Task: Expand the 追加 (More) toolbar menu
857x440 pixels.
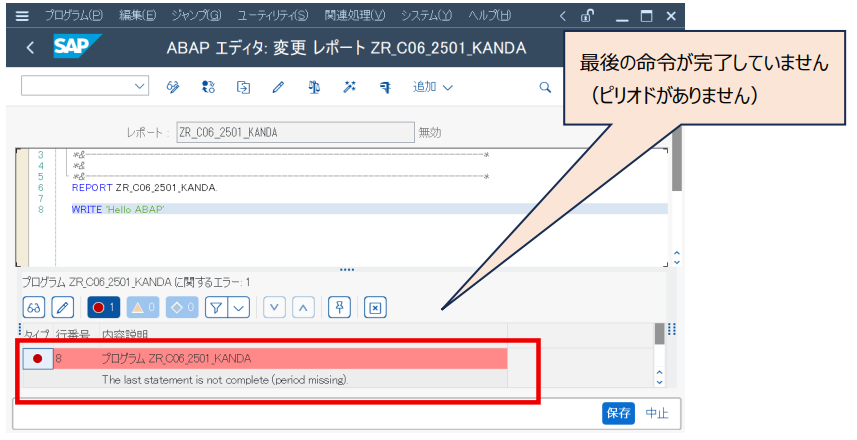Action: pyautogui.click(x=432, y=87)
